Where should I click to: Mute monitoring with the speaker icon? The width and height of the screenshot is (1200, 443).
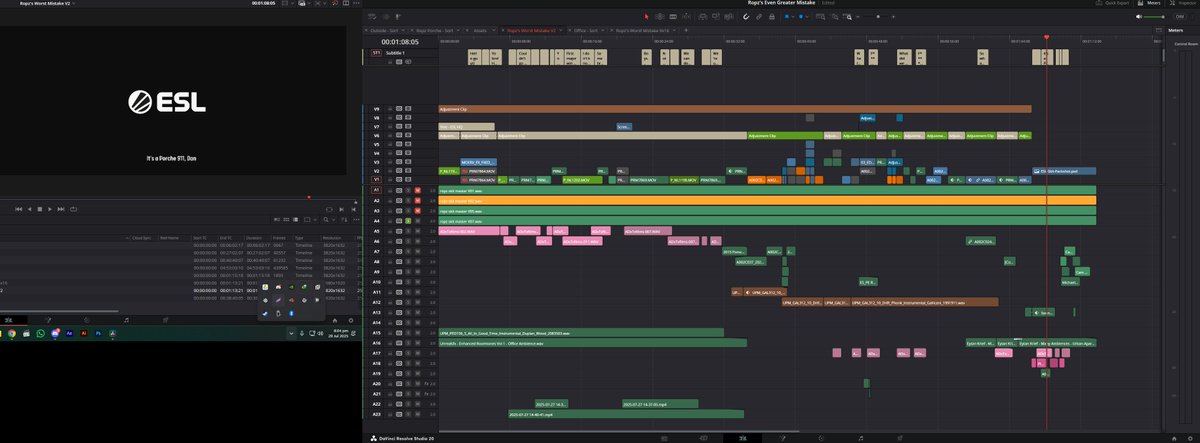tap(1138, 16)
